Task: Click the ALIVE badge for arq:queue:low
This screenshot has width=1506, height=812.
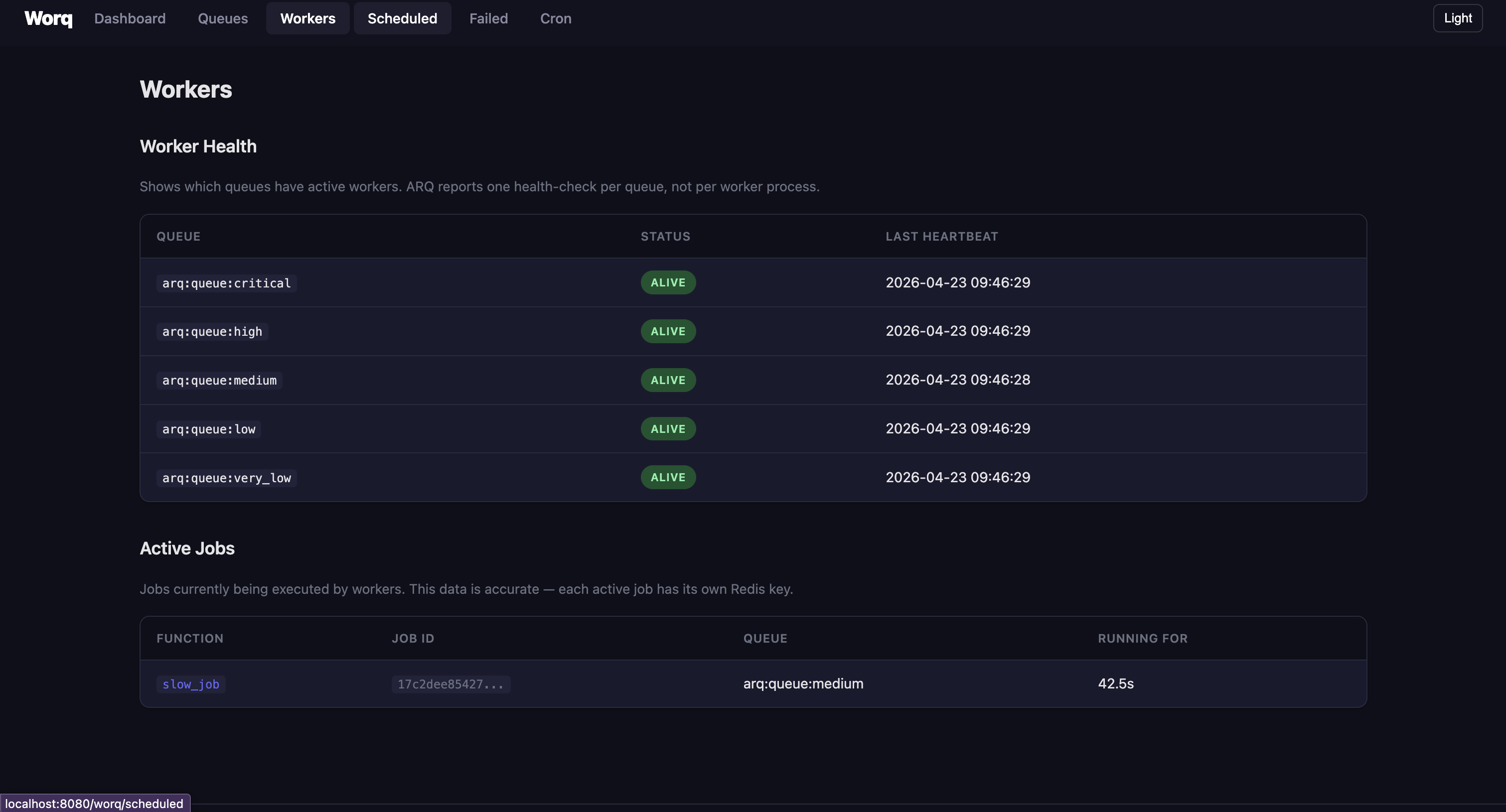Action: tap(668, 429)
